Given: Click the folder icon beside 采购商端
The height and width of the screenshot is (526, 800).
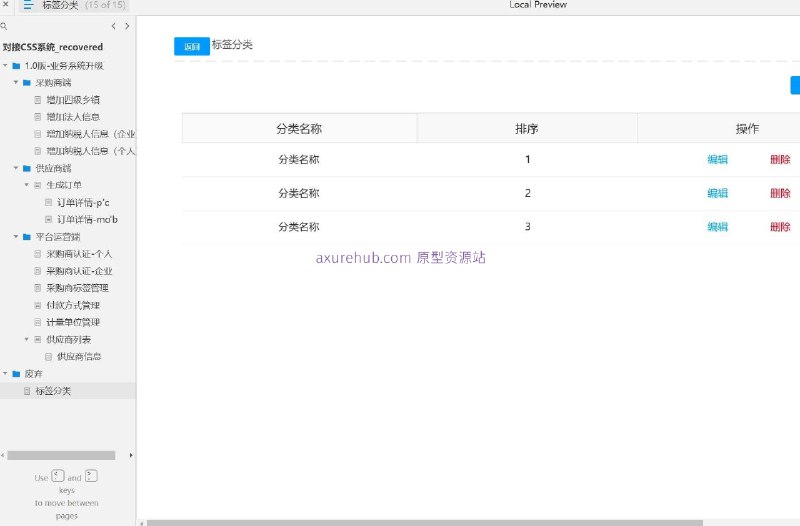Looking at the screenshot, I should point(27,83).
